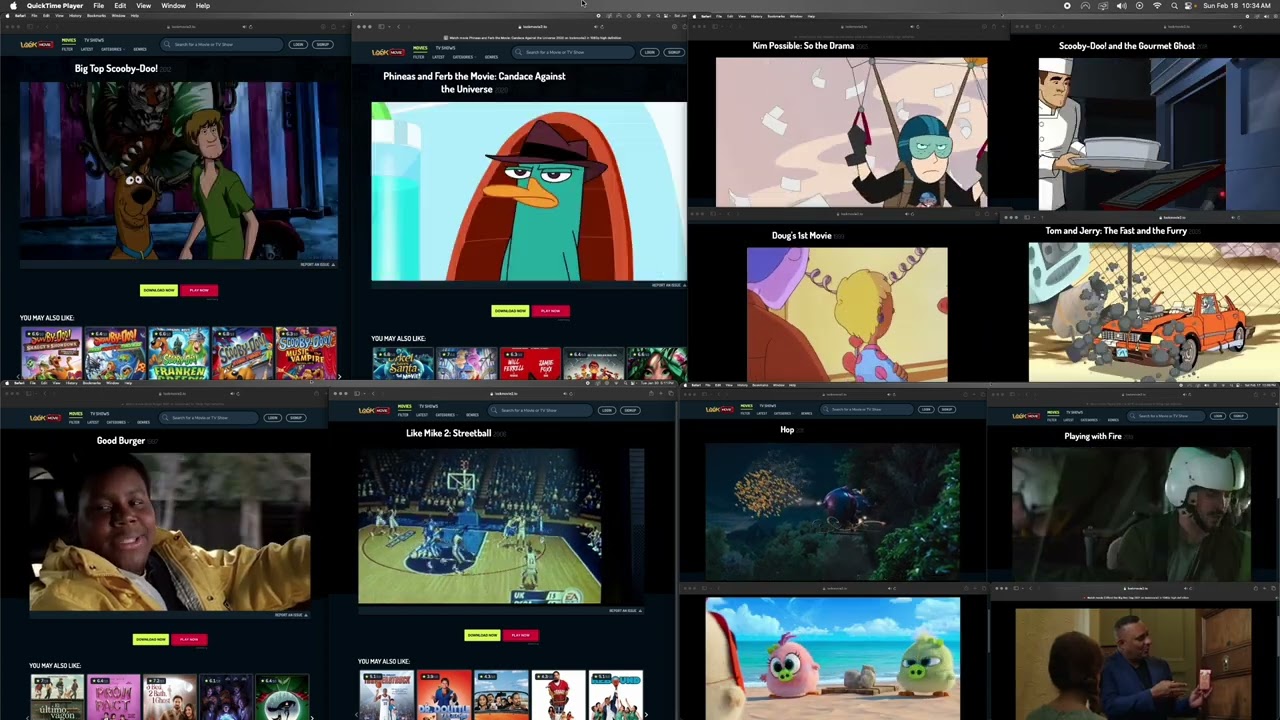
Task: Select TV SHOWS tab in Phineas and Ferb window
Action: coord(445,48)
